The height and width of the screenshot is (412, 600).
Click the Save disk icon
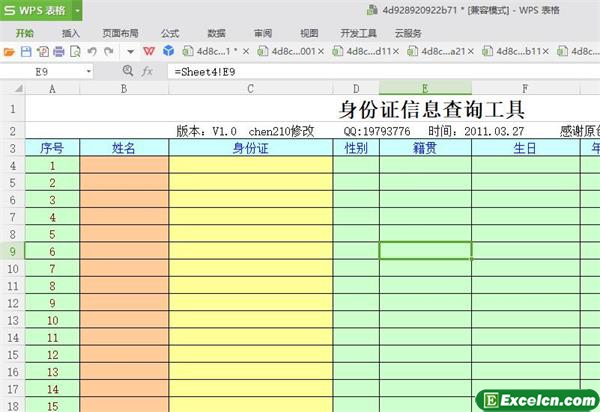point(25,50)
